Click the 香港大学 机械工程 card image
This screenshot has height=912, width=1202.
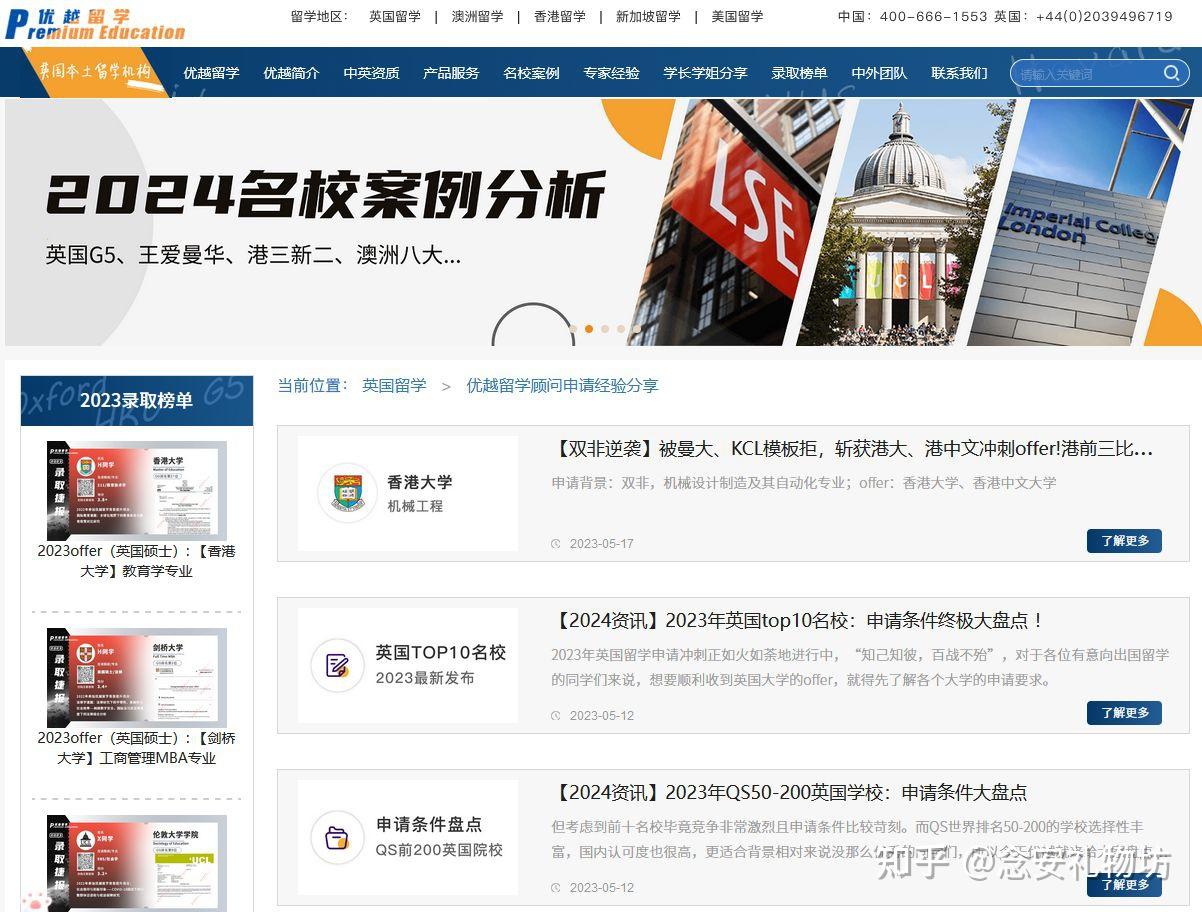coord(408,493)
